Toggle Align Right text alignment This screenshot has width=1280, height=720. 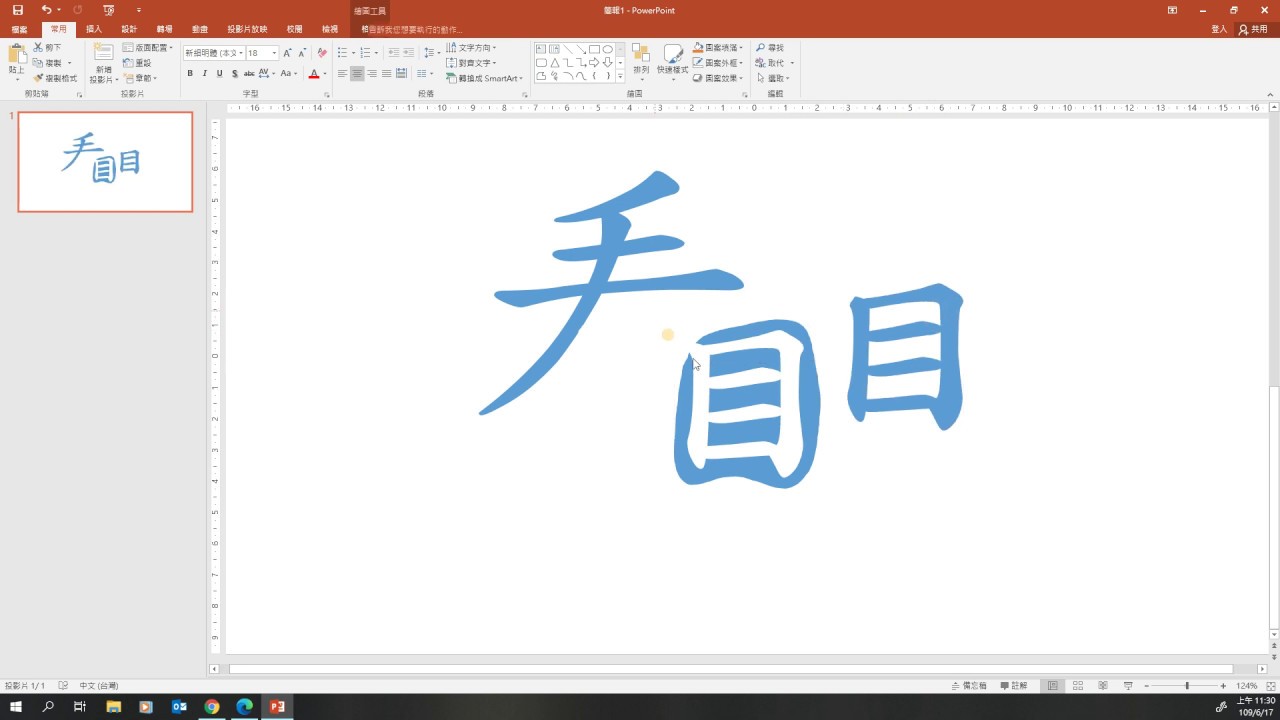point(372,74)
